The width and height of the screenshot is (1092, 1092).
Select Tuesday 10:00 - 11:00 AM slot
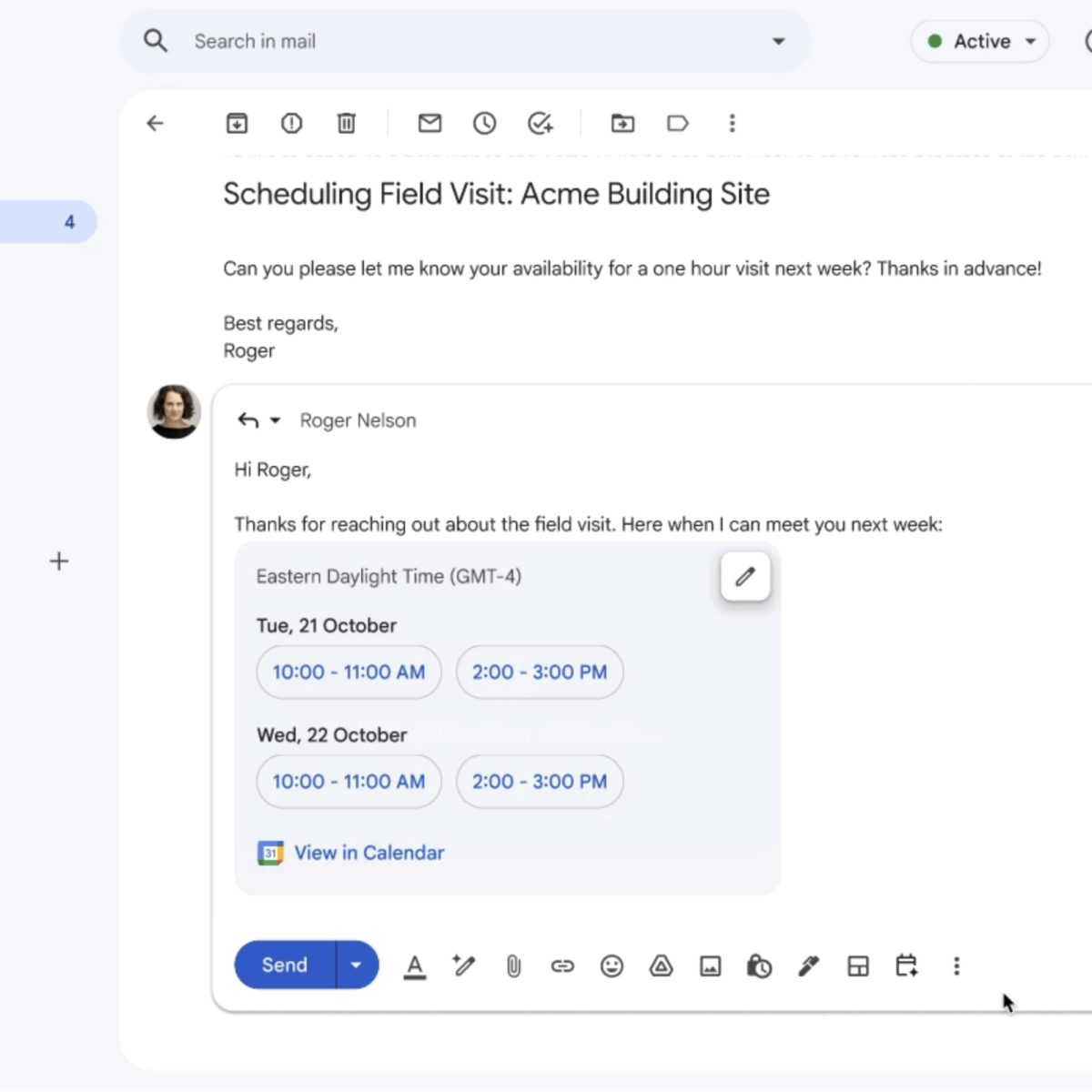pos(349,672)
